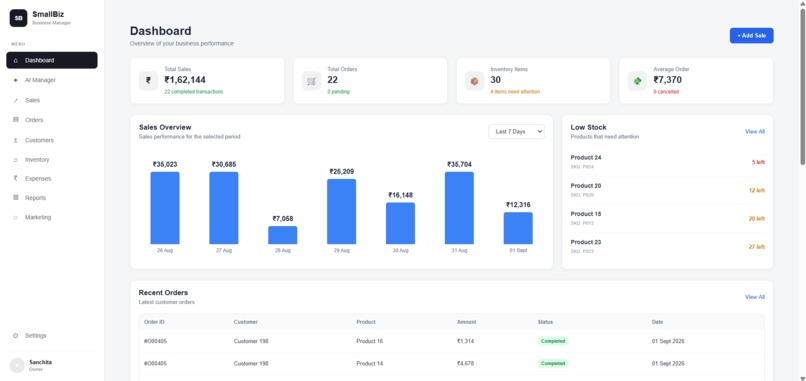Screen dimensions: 806x381
Task: Click '4 items need attention' text
Action: click(x=515, y=92)
